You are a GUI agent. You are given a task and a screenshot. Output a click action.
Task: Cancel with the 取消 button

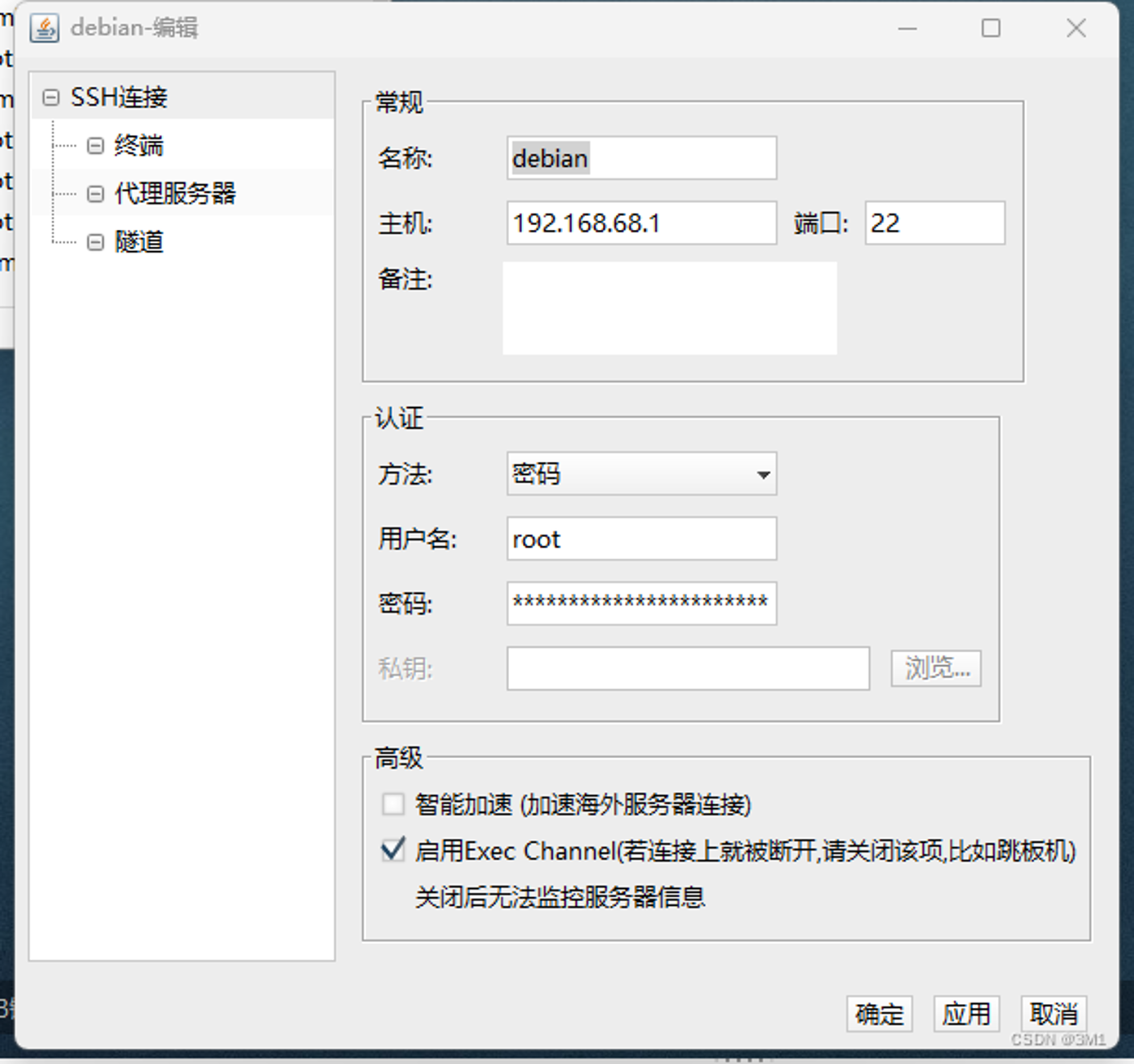pyautogui.click(x=1053, y=1014)
